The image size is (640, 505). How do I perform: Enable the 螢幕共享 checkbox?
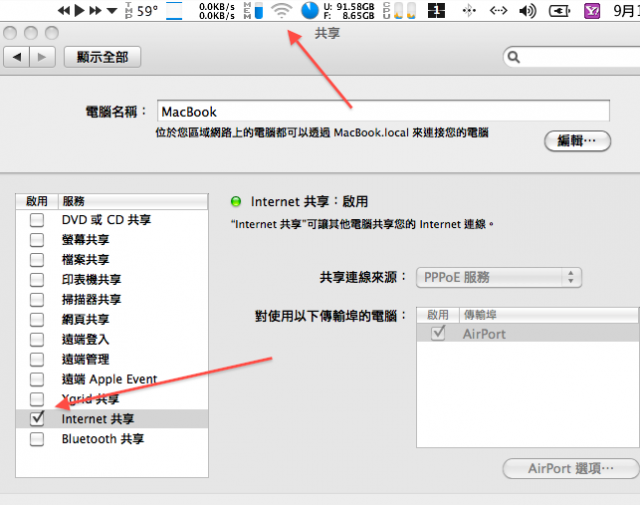(x=37, y=240)
